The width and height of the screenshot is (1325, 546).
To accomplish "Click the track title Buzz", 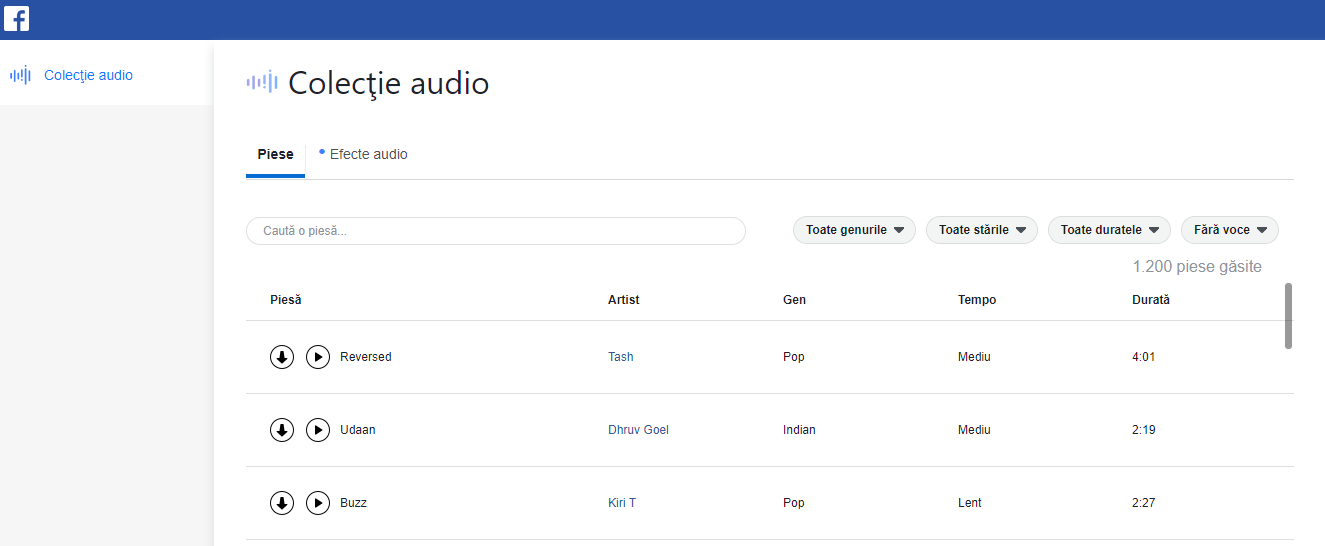I will tap(353, 503).
